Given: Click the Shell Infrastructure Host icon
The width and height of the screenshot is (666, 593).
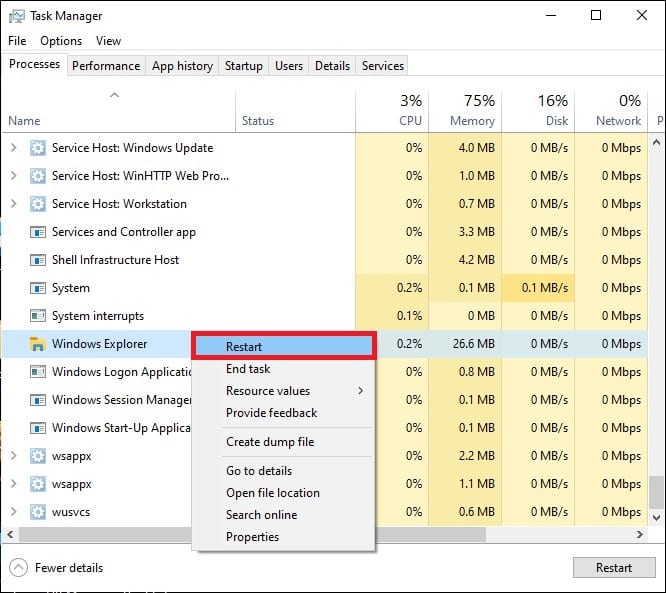Looking at the screenshot, I should click(38, 260).
